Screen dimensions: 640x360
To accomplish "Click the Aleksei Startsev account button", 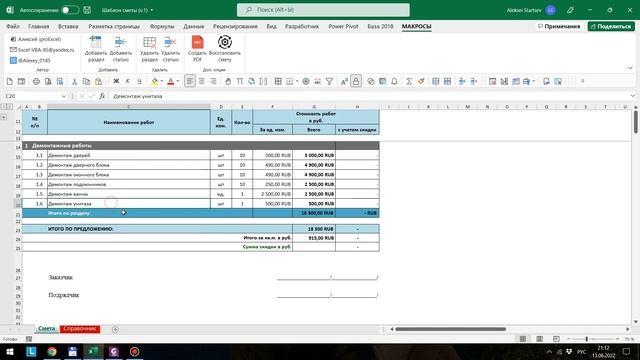I will [531, 10].
